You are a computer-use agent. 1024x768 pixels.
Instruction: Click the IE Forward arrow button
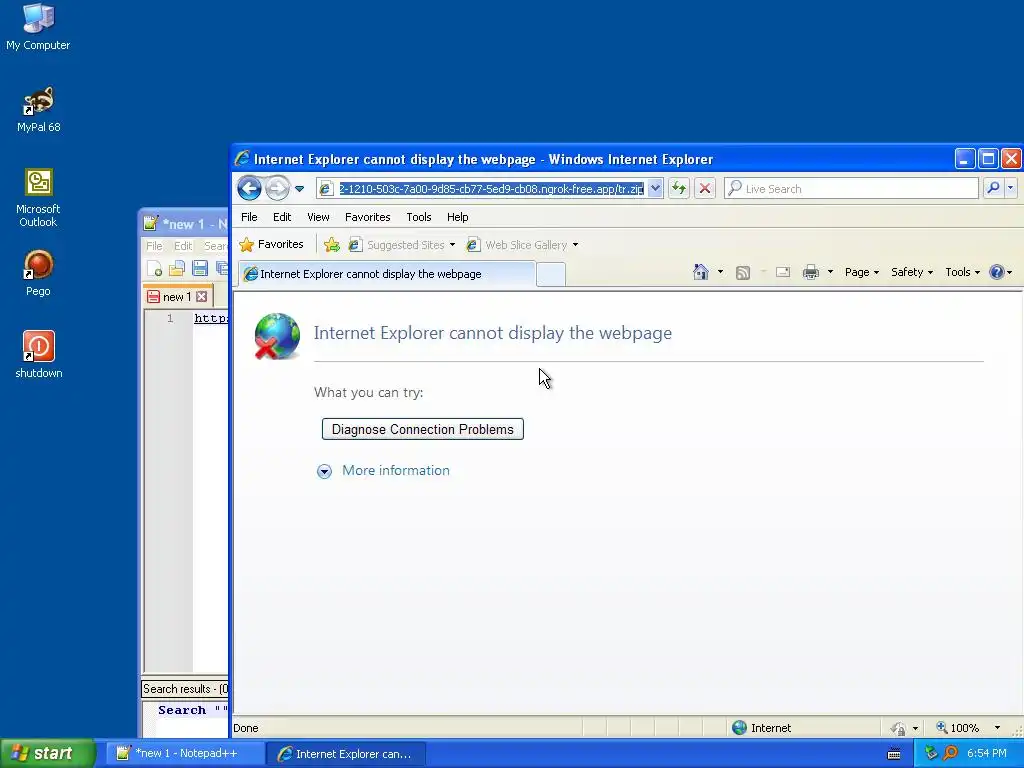[x=277, y=189]
